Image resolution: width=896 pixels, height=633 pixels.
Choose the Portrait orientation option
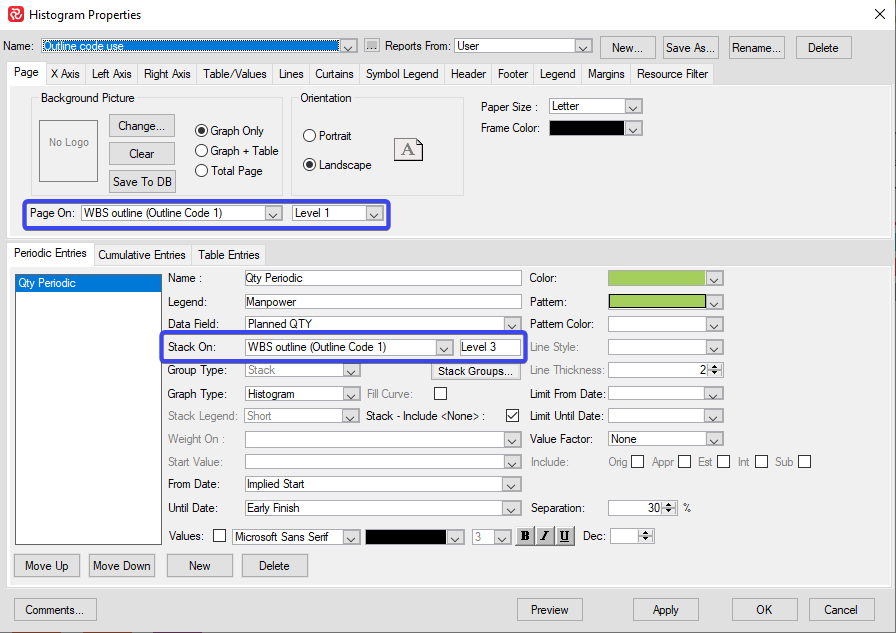[310, 136]
